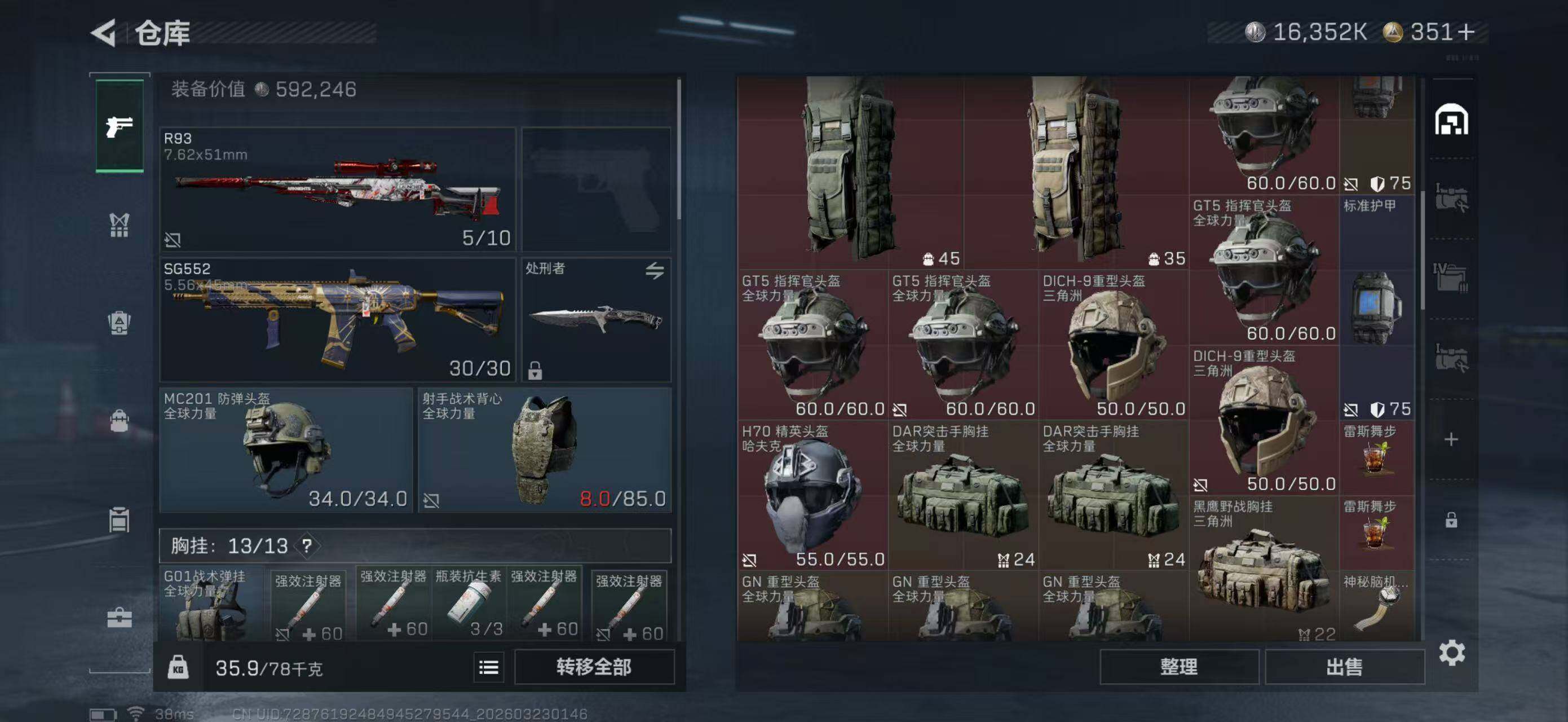Open the 胸挂 13/13 help question mark
Image resolution: width=1568 pixels, height=722 pixels.
[x=307, y=546]
